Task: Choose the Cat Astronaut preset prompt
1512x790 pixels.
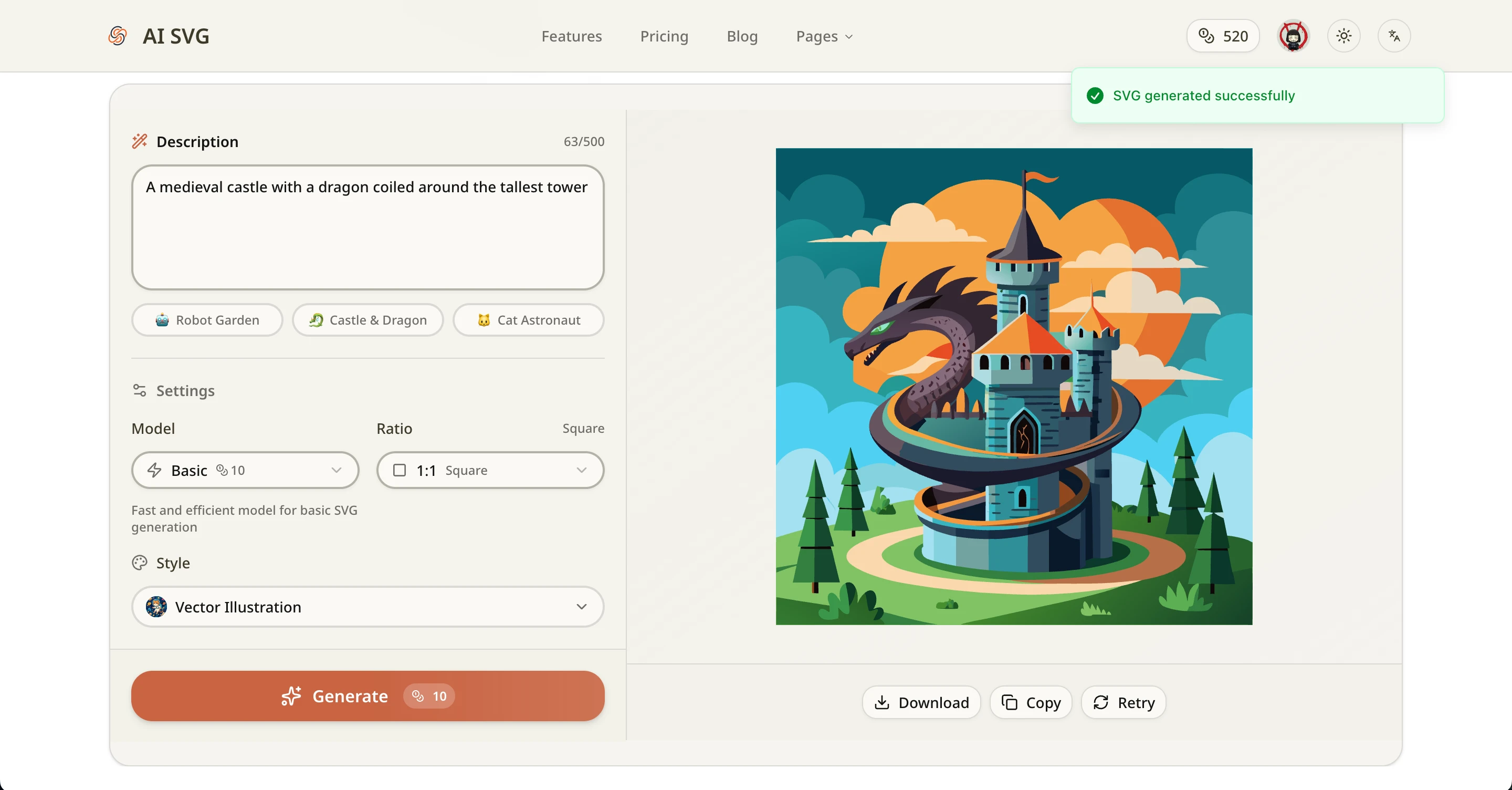Action: pyautogui.click(x=528, y=320)
